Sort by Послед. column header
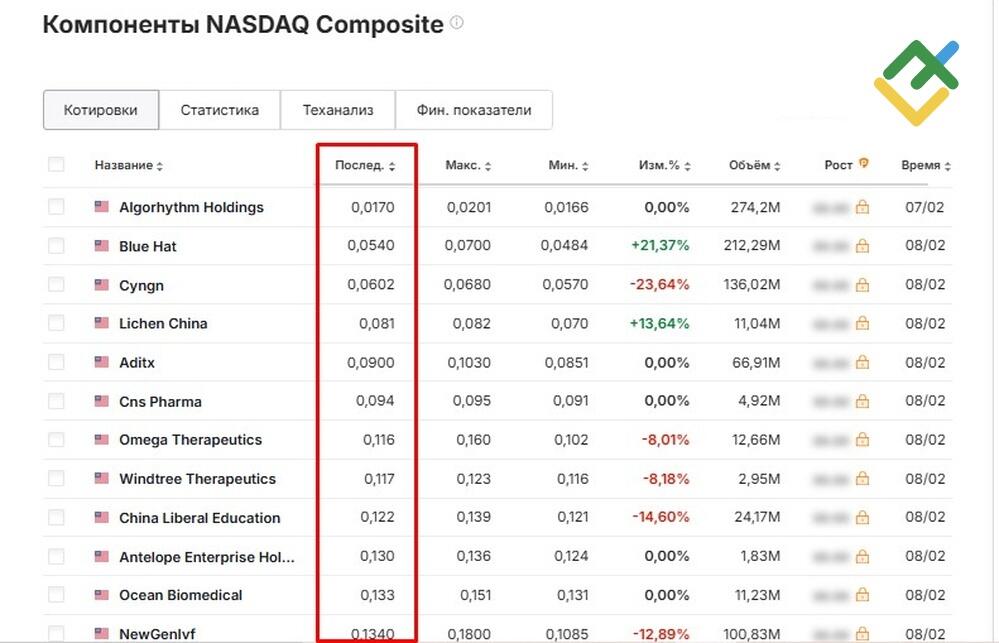This screenshot has width=999, height=643. (365, 165)
